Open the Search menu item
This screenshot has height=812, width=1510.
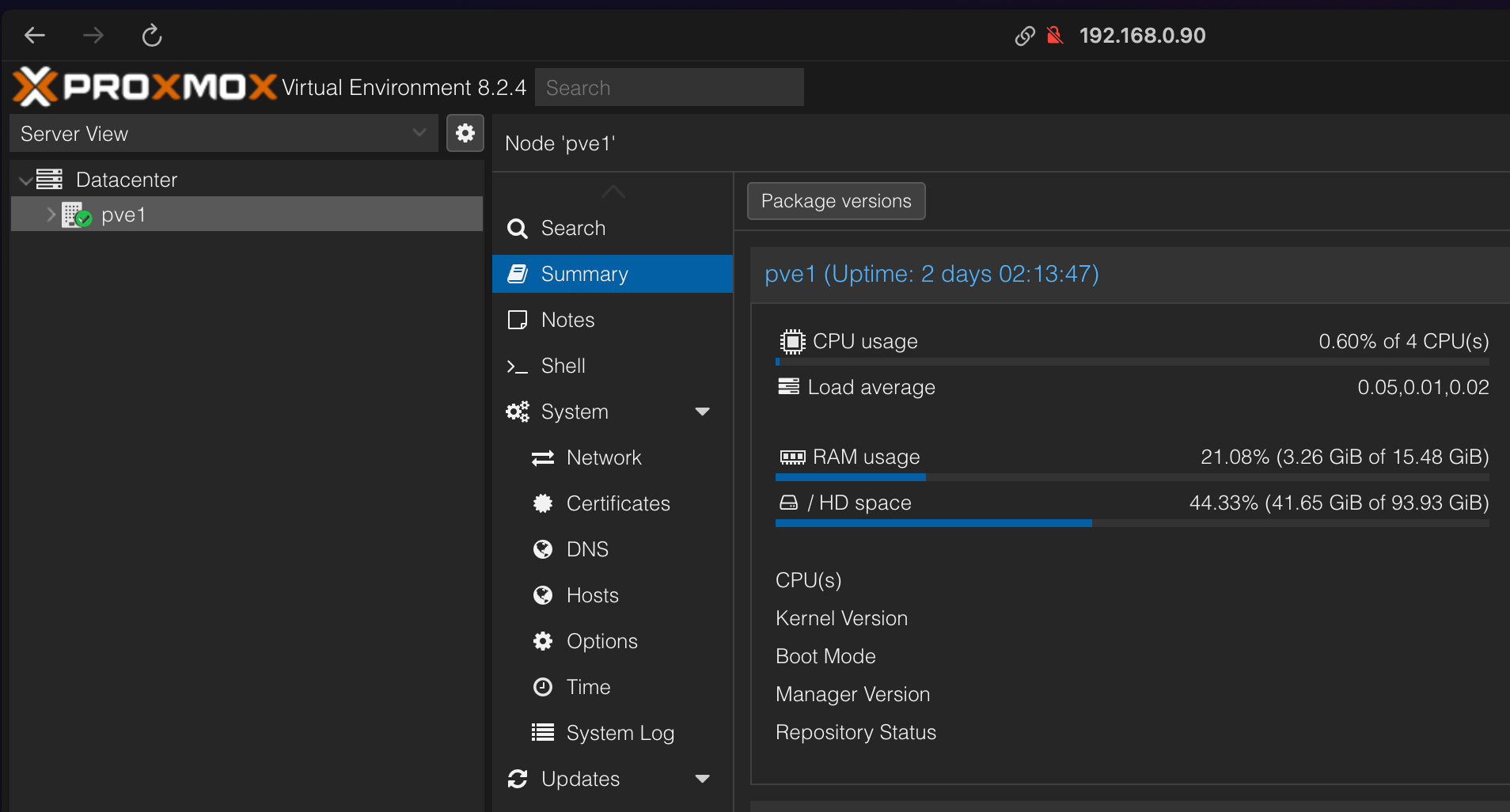tap(613, 228)
